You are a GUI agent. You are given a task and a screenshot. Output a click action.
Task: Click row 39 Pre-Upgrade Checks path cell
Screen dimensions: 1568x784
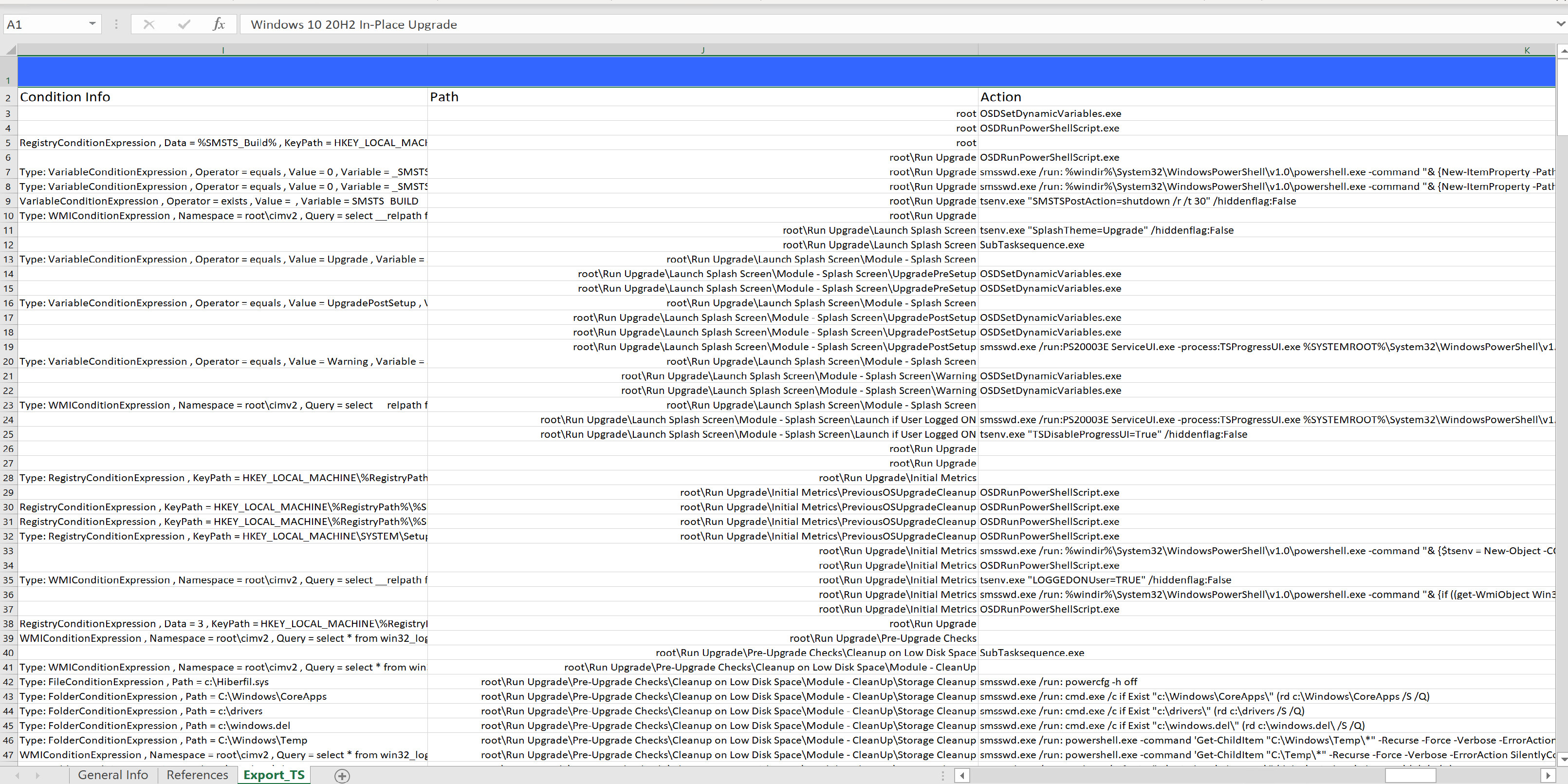tap(703, 638)
